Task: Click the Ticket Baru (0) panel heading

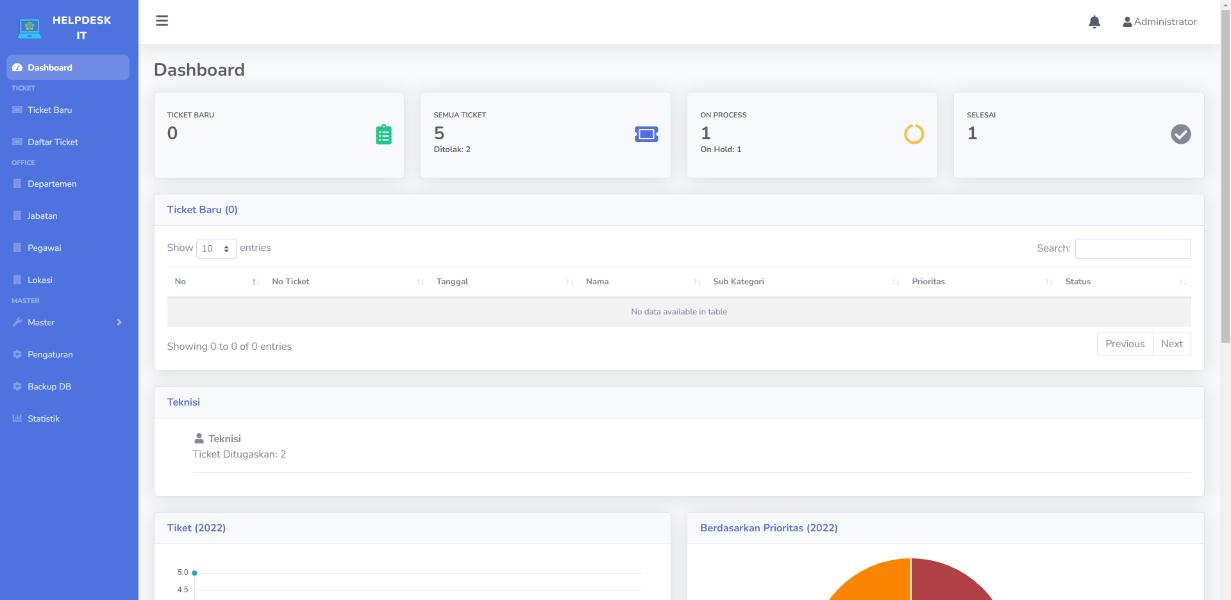Action: click(x=202, y=210)
